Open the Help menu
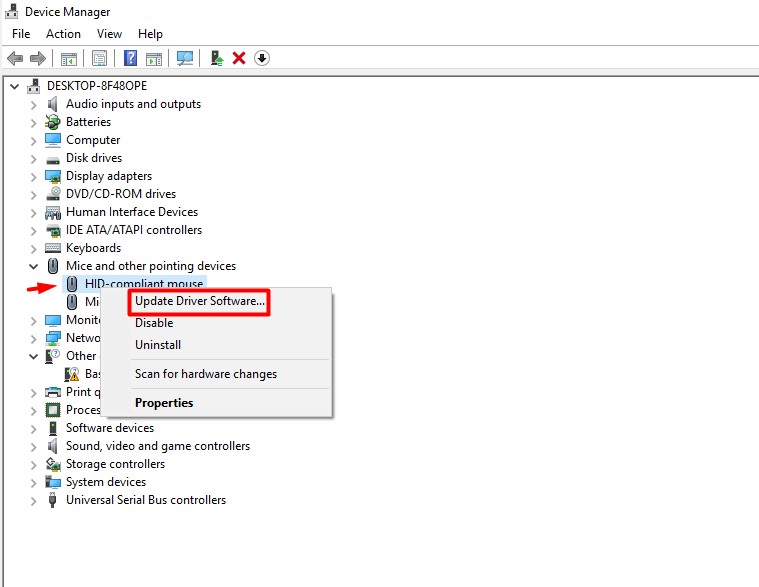 [x=150, y=34]
